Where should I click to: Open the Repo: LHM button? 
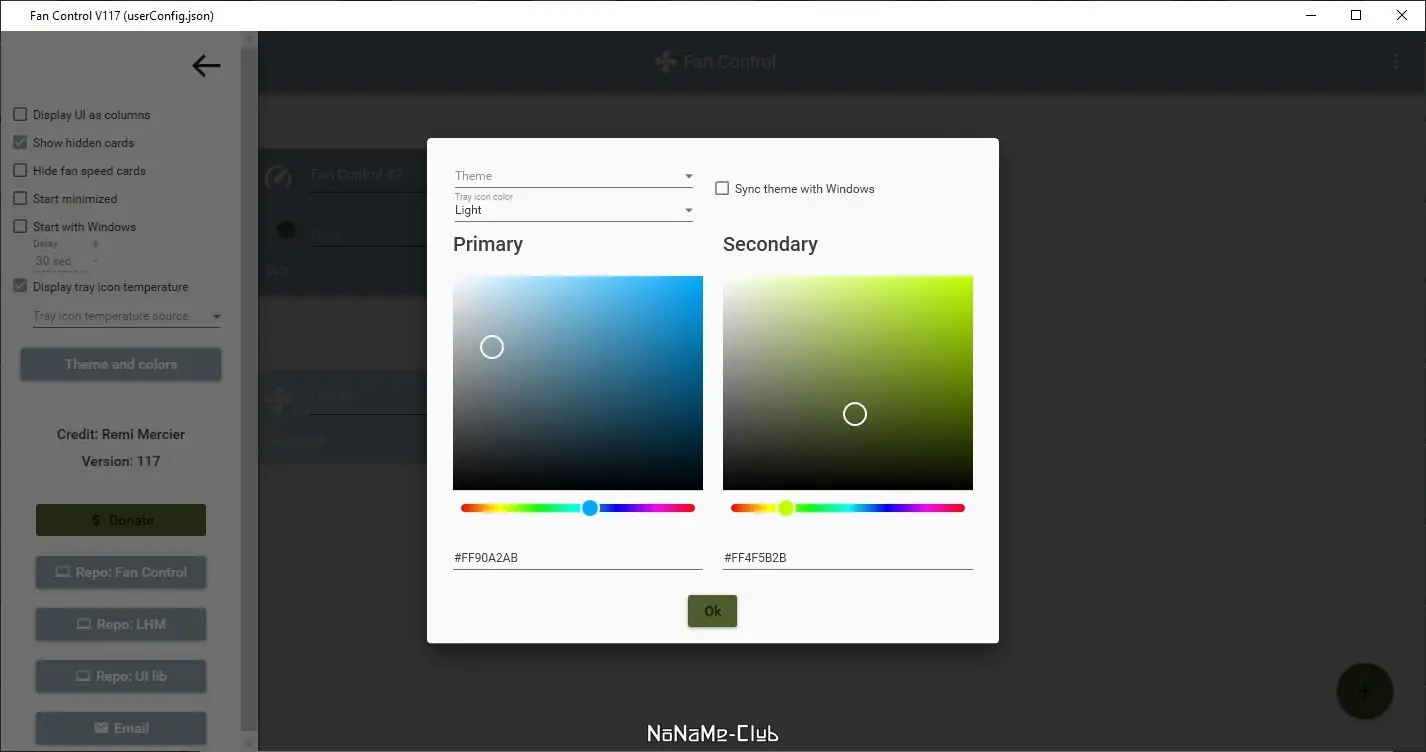coord(121,624)
